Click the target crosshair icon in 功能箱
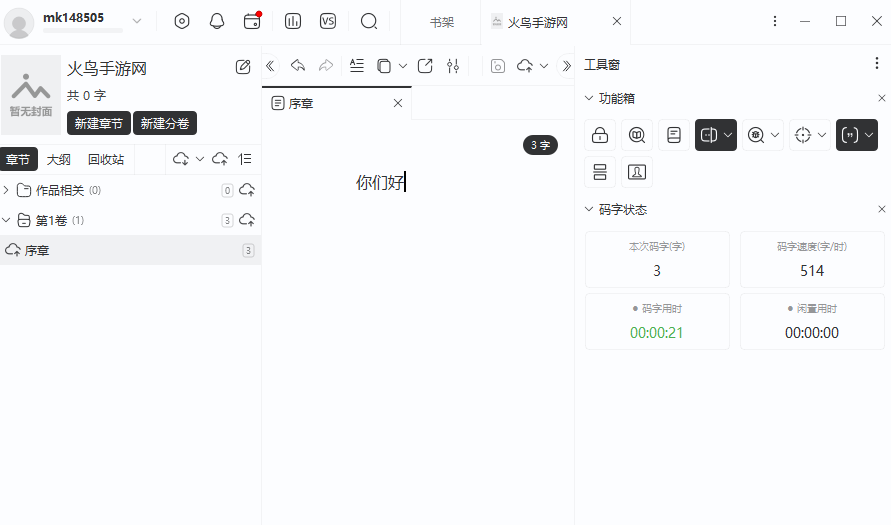891x525 pixels. [803, 135]
